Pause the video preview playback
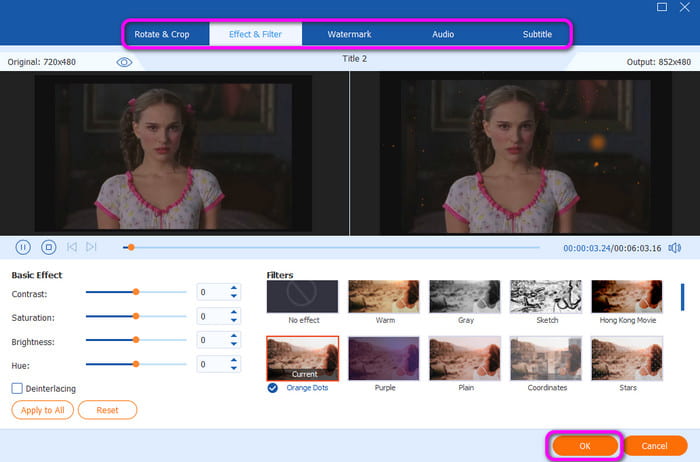This screenshot has width=700, height=462. coord(23,247)
